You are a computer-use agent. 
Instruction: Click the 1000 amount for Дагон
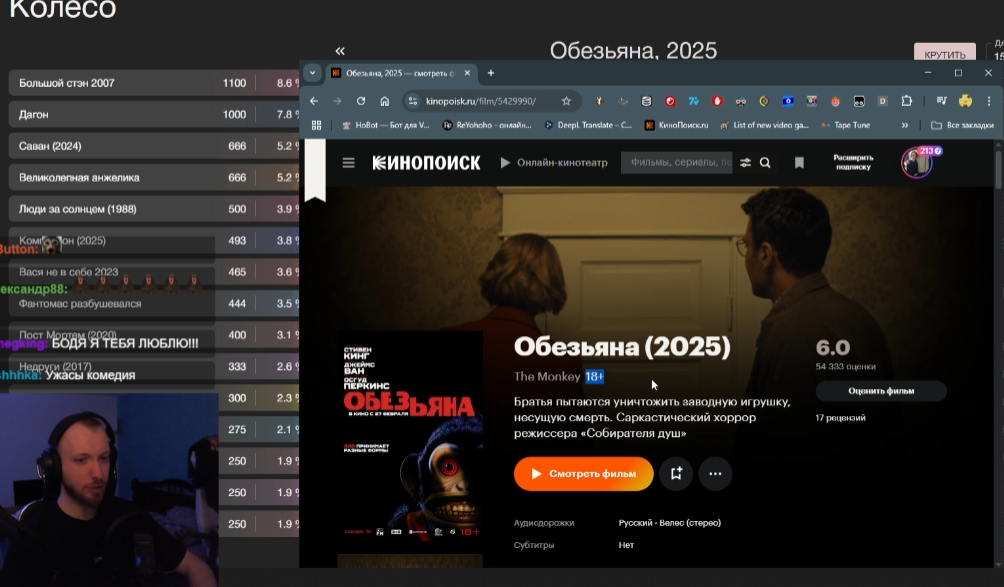(x=234, y=115)
